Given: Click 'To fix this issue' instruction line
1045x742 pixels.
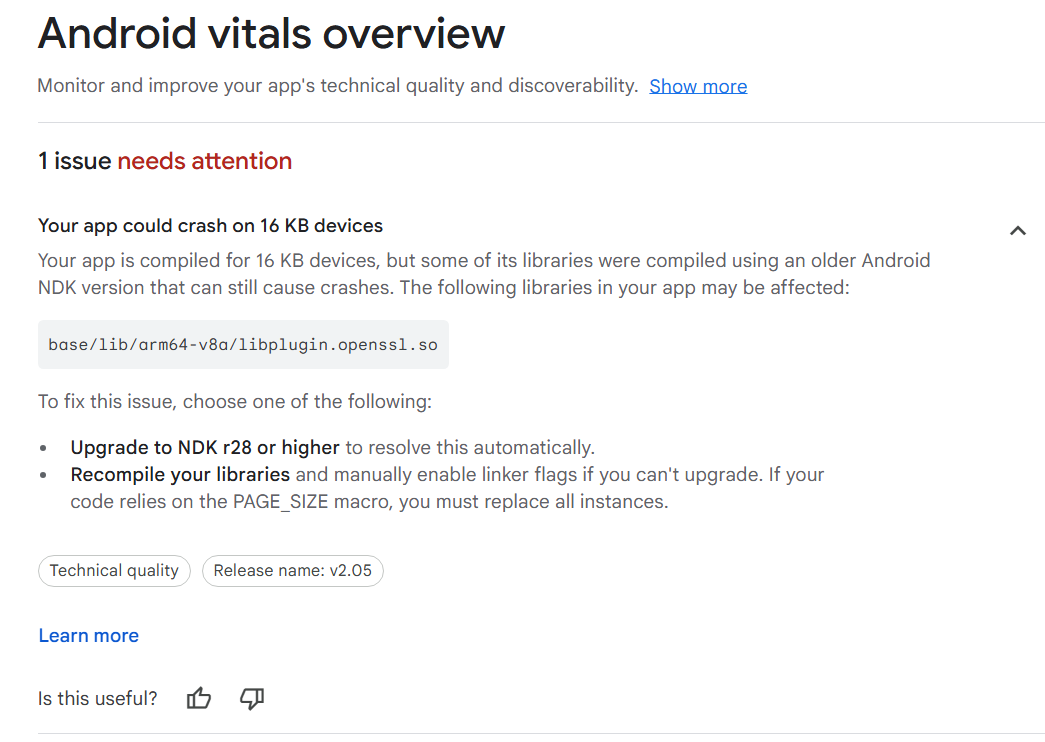Looking at the screenshot, I should click(x=235, y=401).
